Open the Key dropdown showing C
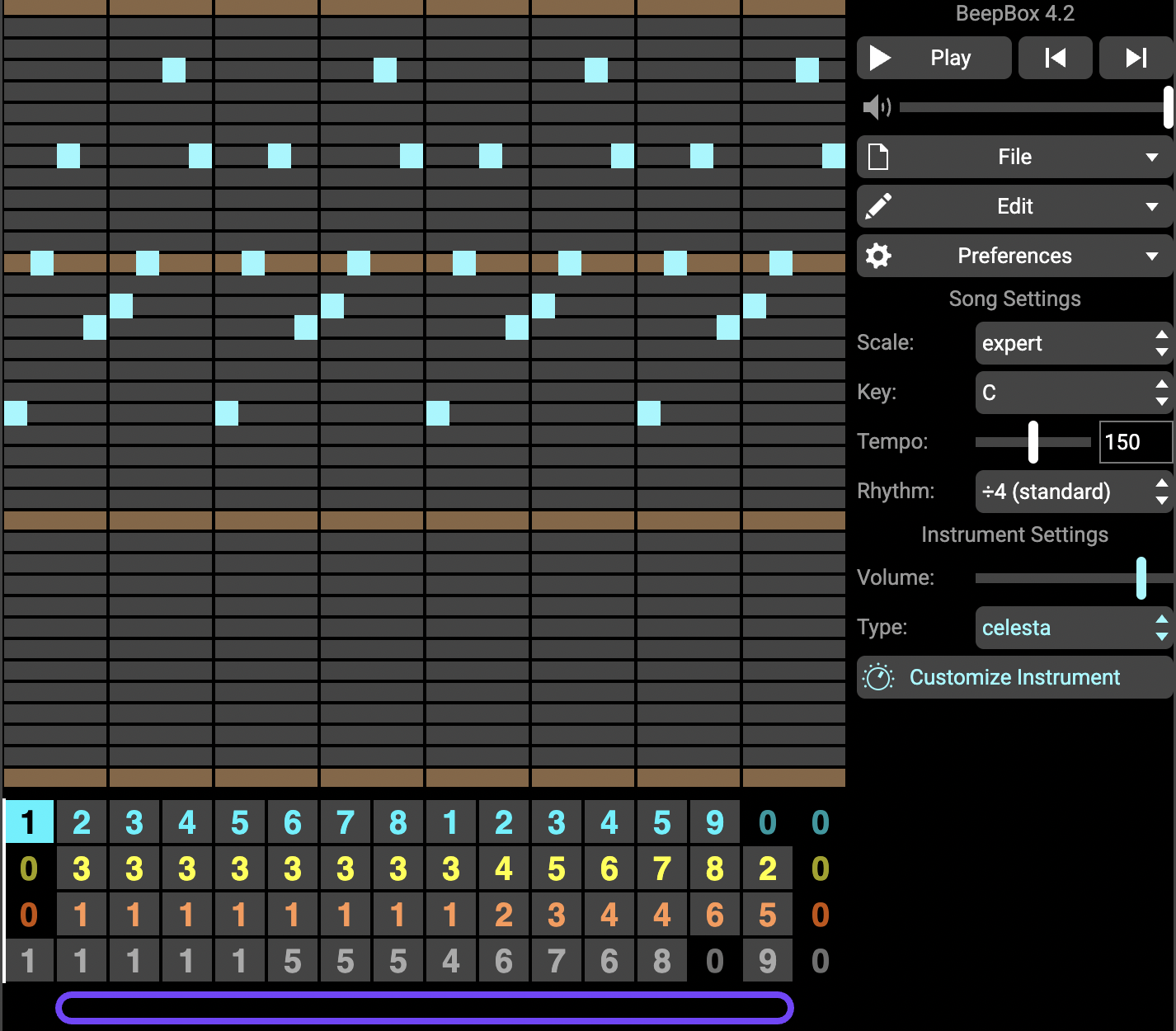1176x1031 pixels. coord(1074,393)
